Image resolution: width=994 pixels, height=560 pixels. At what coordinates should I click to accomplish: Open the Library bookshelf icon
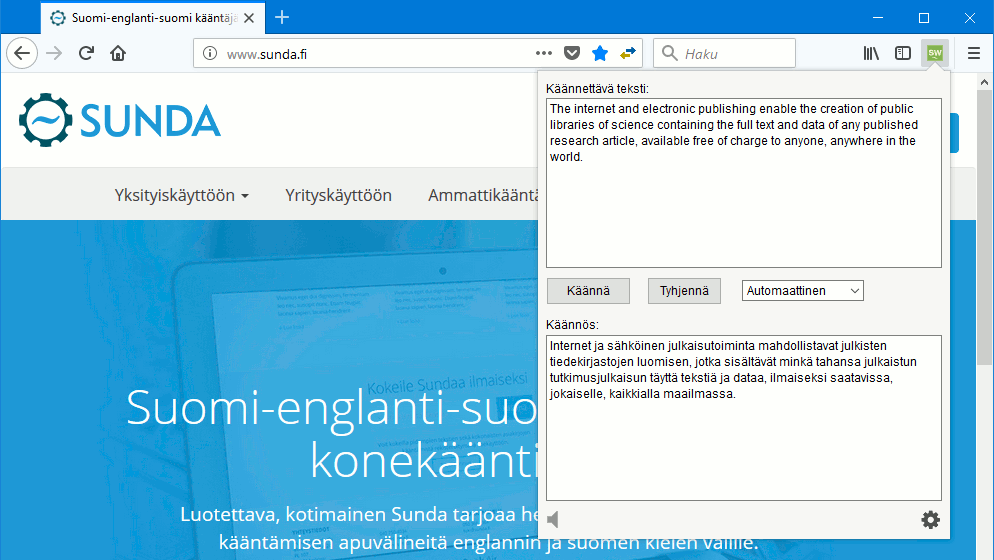pos(871,53)
